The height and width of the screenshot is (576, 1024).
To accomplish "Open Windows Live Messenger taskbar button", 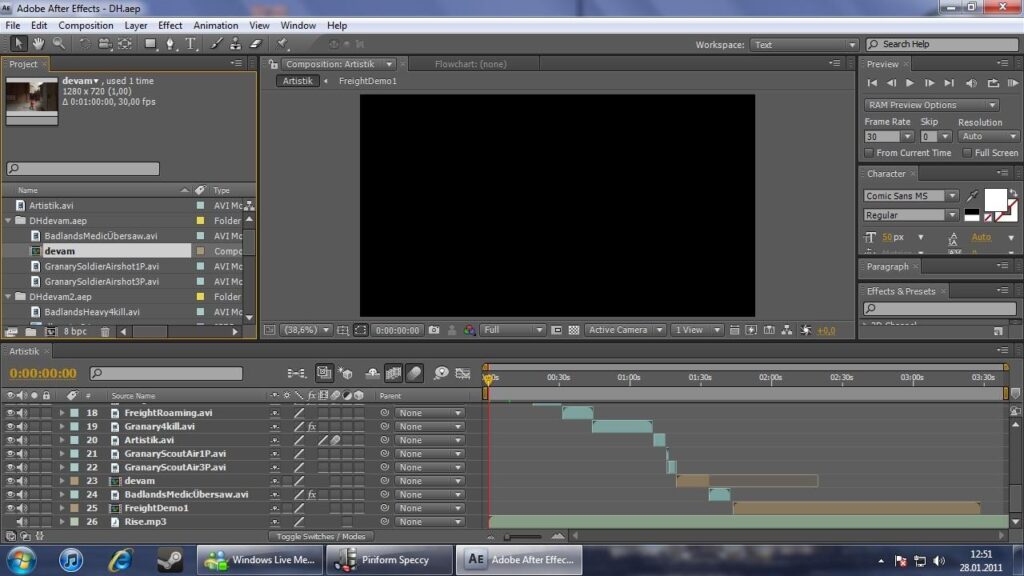I will pyautogui.click(x=260, y=560).
